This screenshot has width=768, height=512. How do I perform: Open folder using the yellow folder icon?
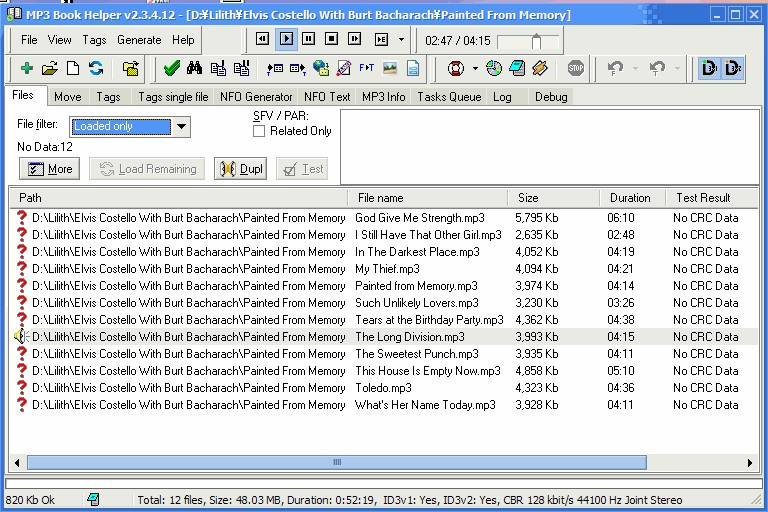coord(49,68)
